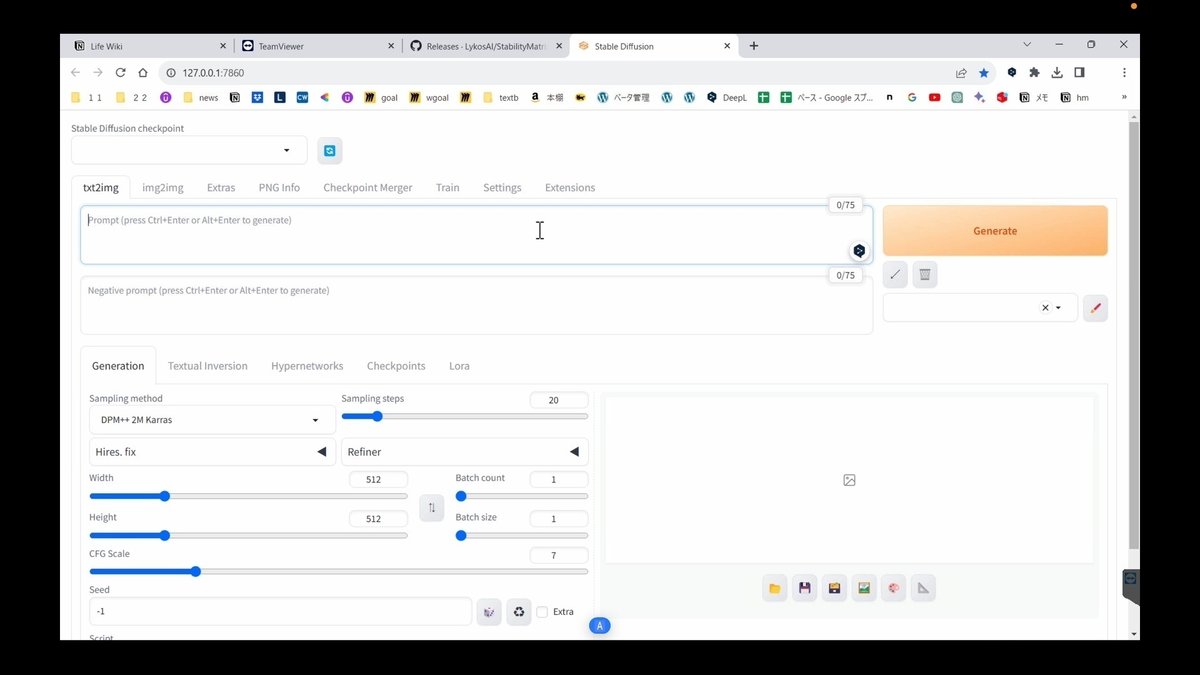
Task: Open Chrome downloads icon
Action: (x=1057, y=73)
